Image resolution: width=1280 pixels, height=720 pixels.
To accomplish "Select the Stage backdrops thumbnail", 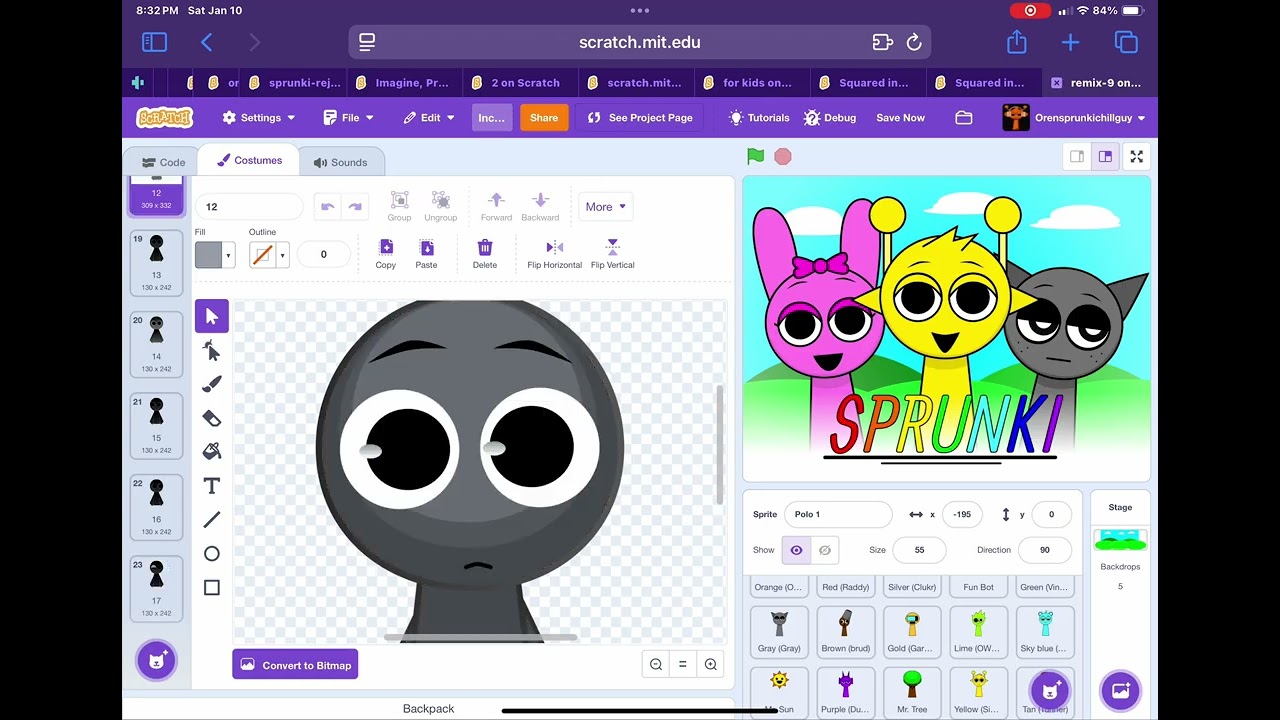I will [x=1120, y=541].
